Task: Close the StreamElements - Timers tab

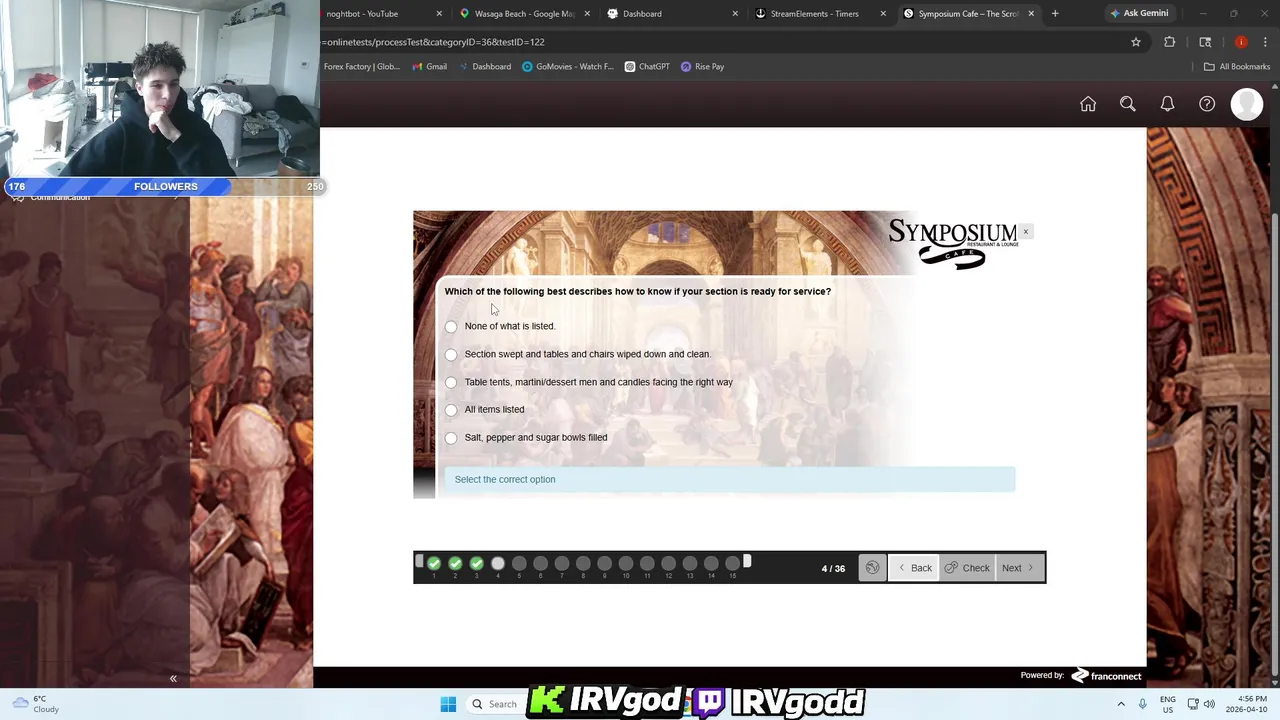Action: (x=883, y=14)
